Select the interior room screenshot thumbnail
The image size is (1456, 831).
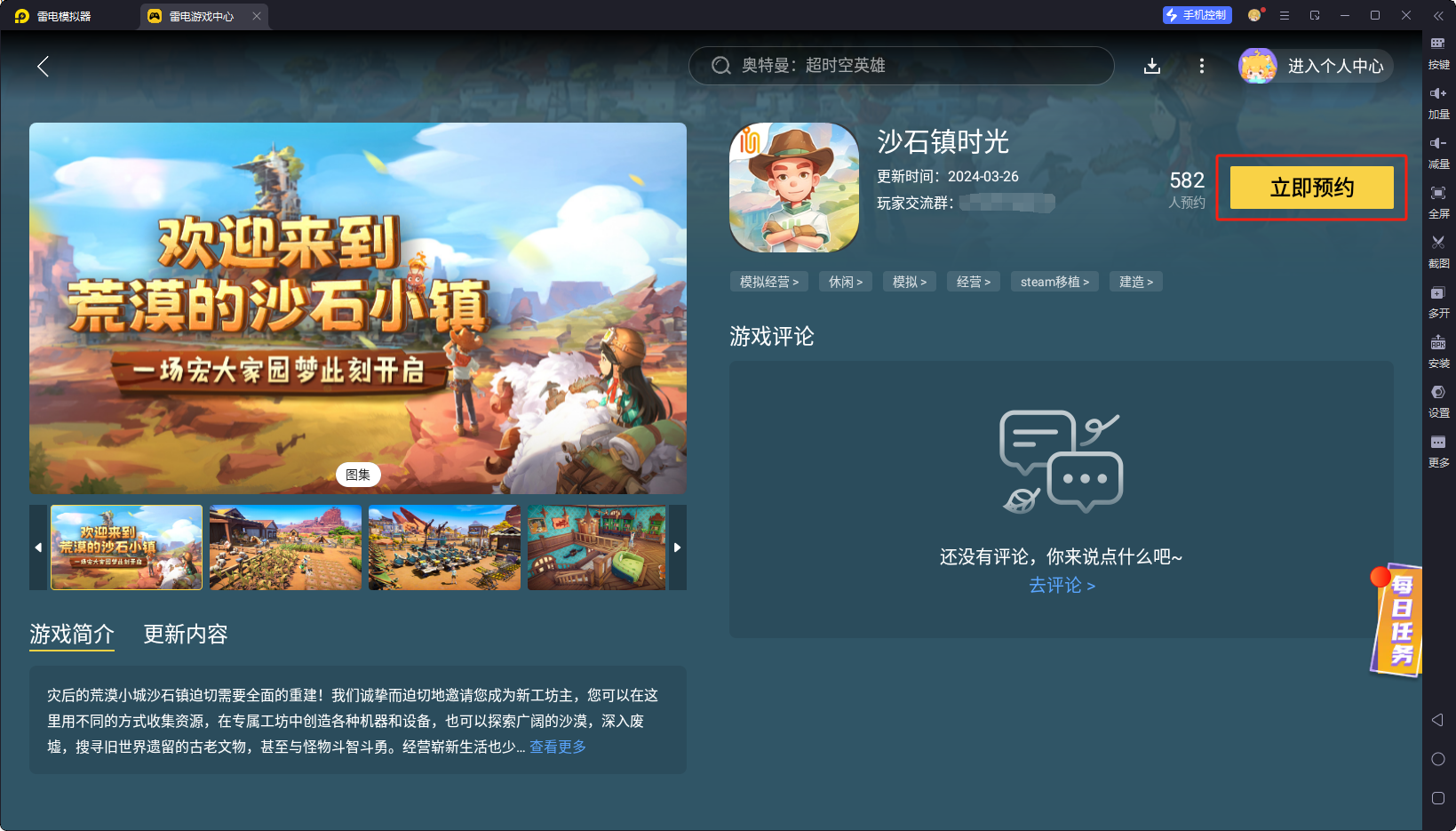tap(597, 547)
